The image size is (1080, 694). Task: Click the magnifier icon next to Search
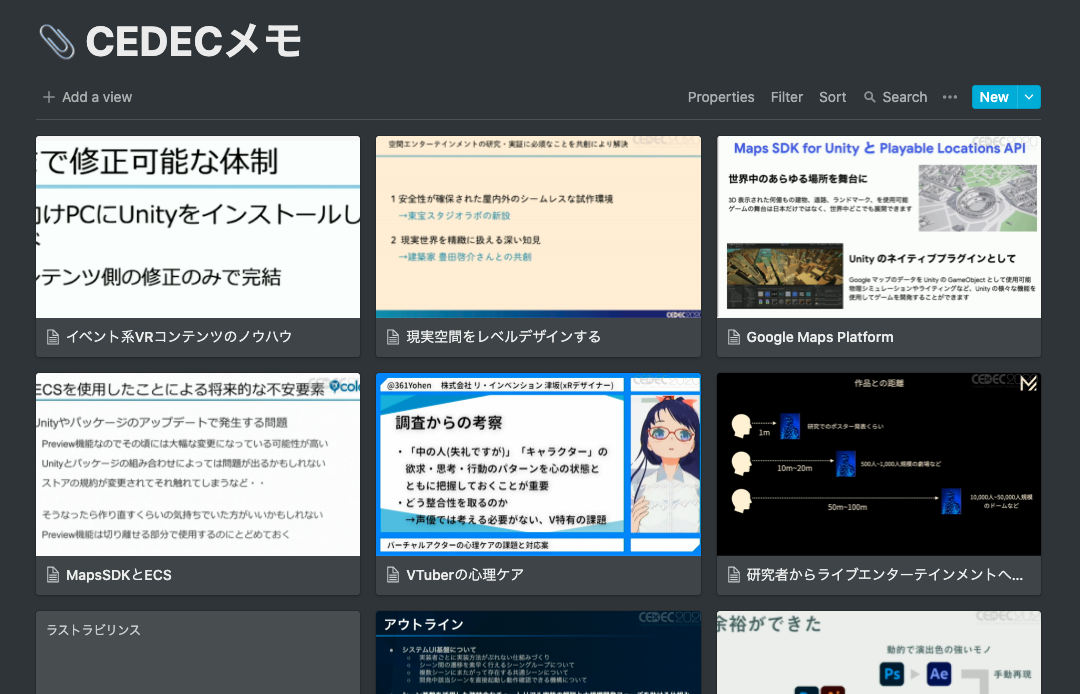coord(870,97)
